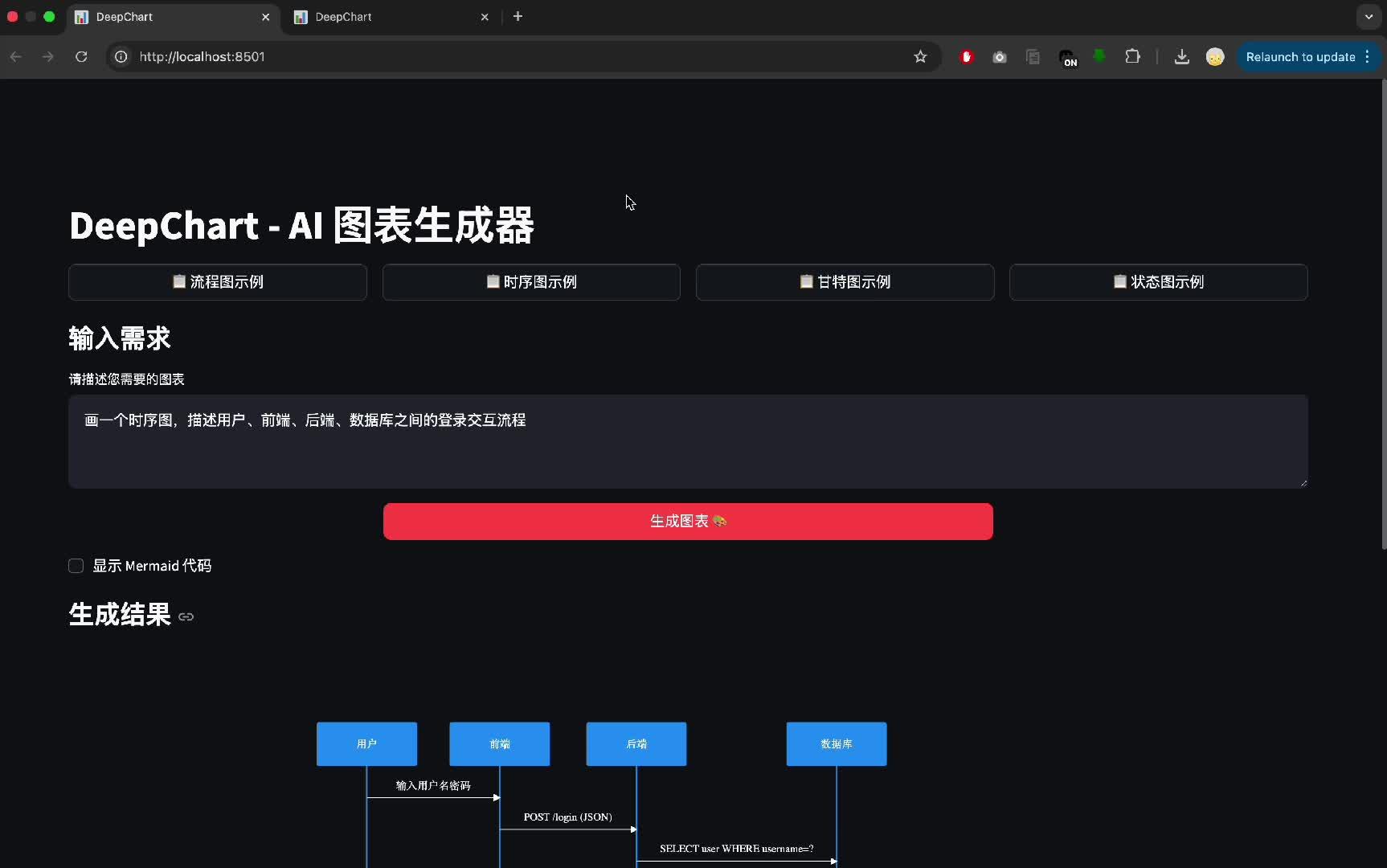Open the tab search chevron
The width and height of the screenshot is (1387, 868).
coord(1369,16)
